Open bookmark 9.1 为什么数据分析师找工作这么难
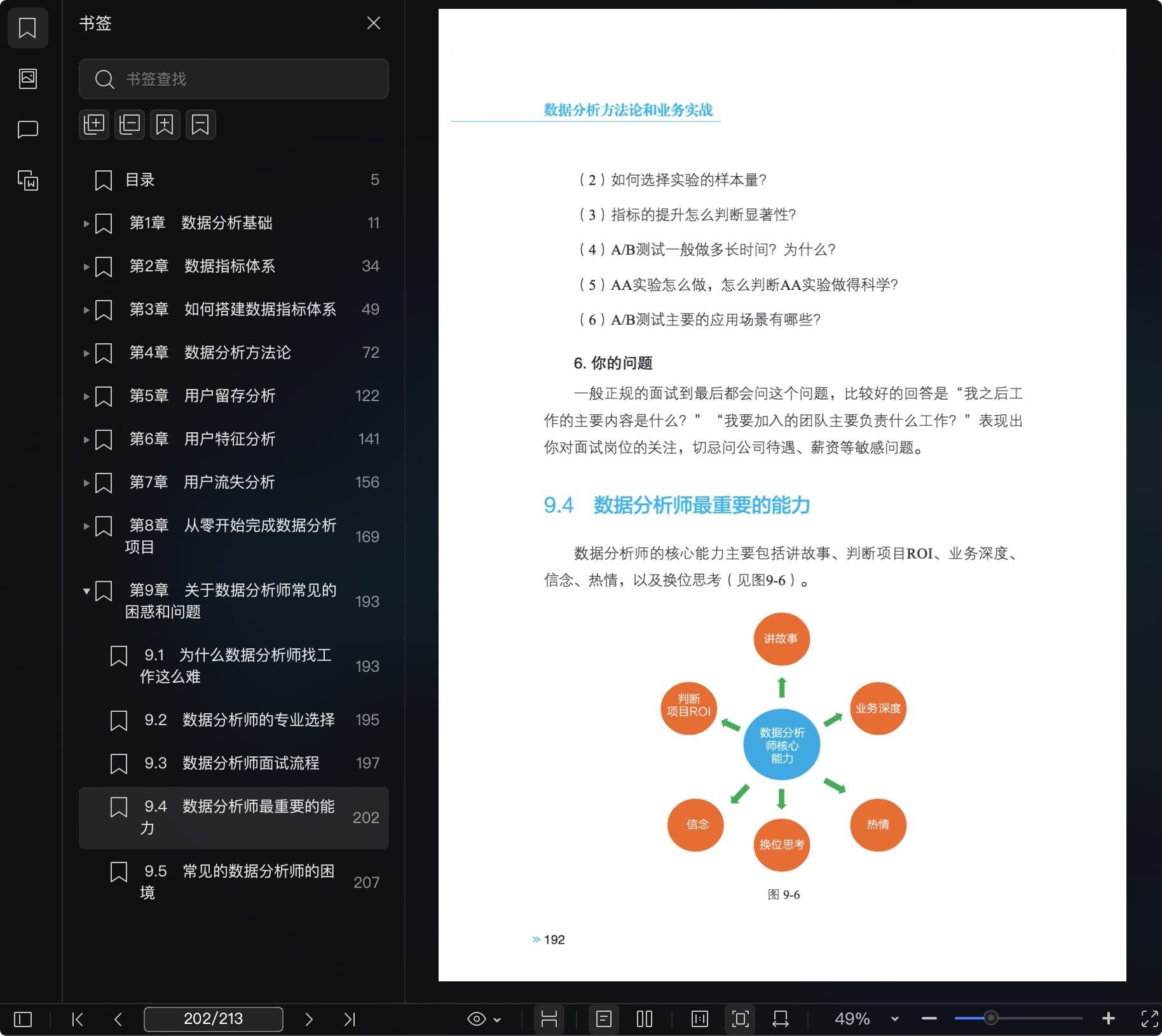This screenshot has width=1162, height=1036. 234,666
